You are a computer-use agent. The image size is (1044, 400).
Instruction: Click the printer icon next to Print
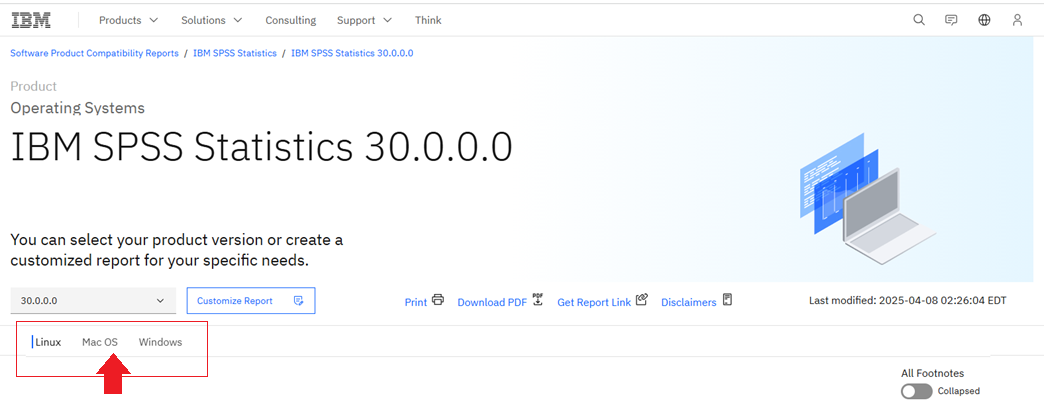click(437, 300)
